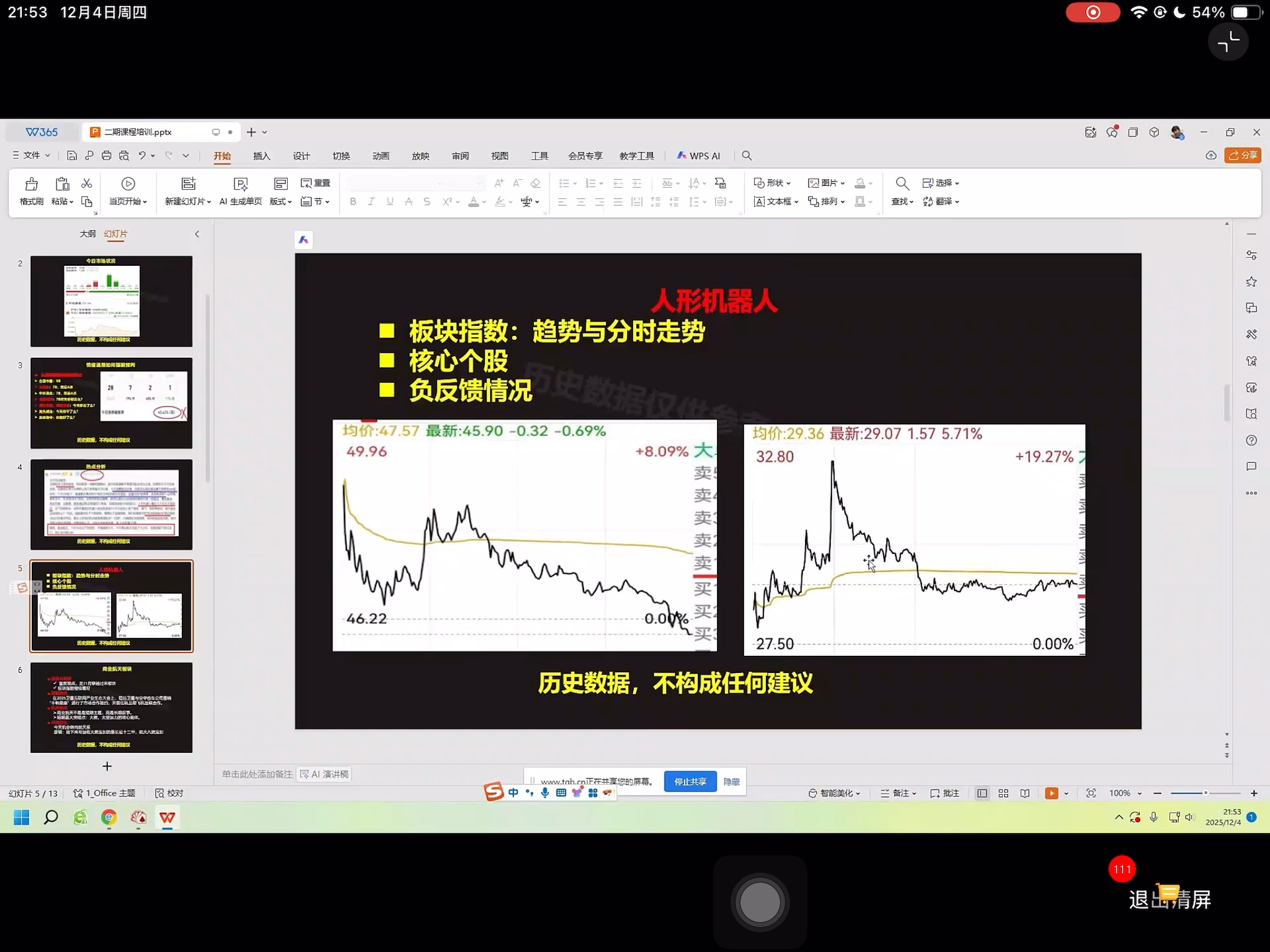Expand the 100% zoom level dropdown
This screenshot has height=952, width=1270.
tap(1140, 793)
